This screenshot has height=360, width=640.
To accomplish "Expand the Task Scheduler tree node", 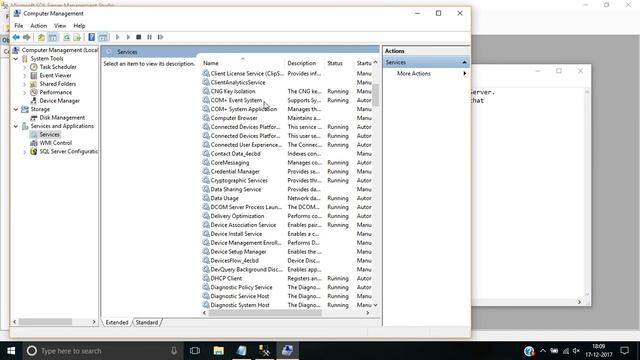I will tap(24, 67).
